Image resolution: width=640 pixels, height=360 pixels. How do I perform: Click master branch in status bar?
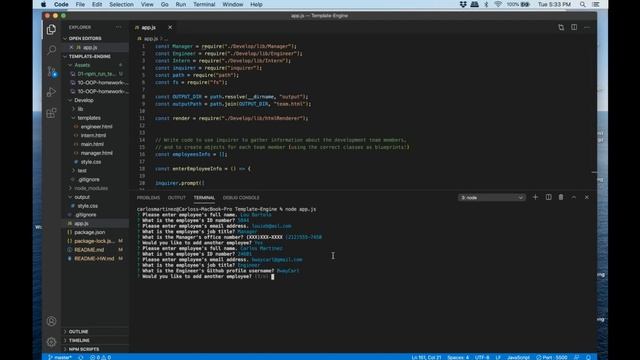pos(60,357)
